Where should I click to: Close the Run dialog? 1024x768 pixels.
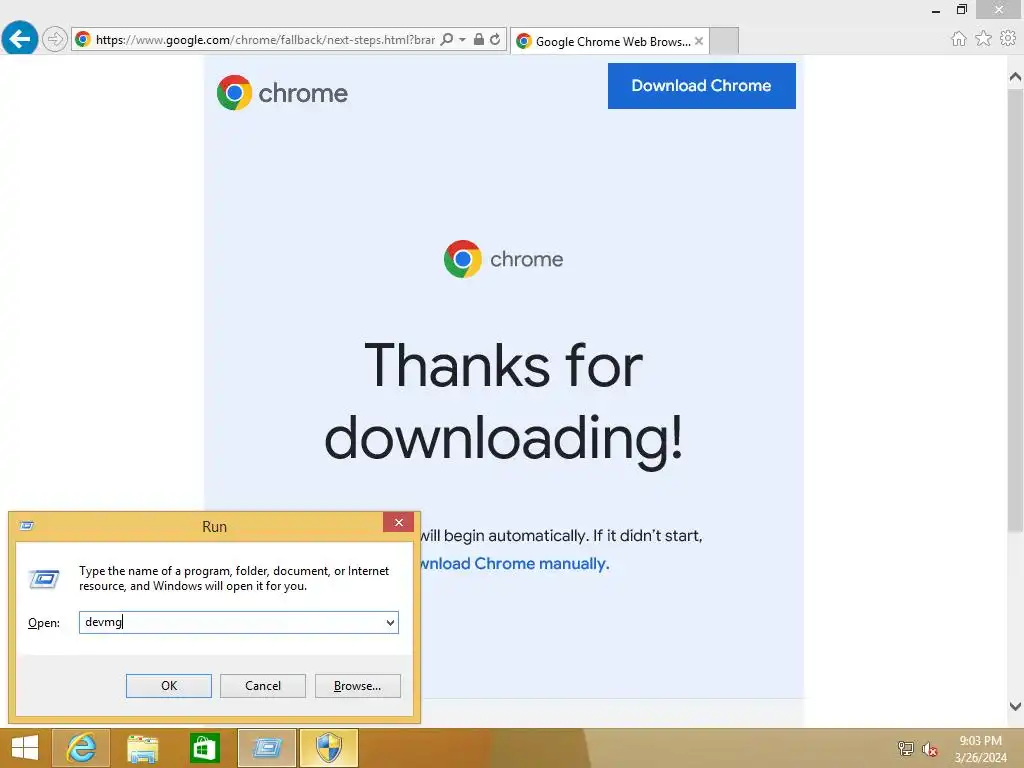[x=398, y=522]
